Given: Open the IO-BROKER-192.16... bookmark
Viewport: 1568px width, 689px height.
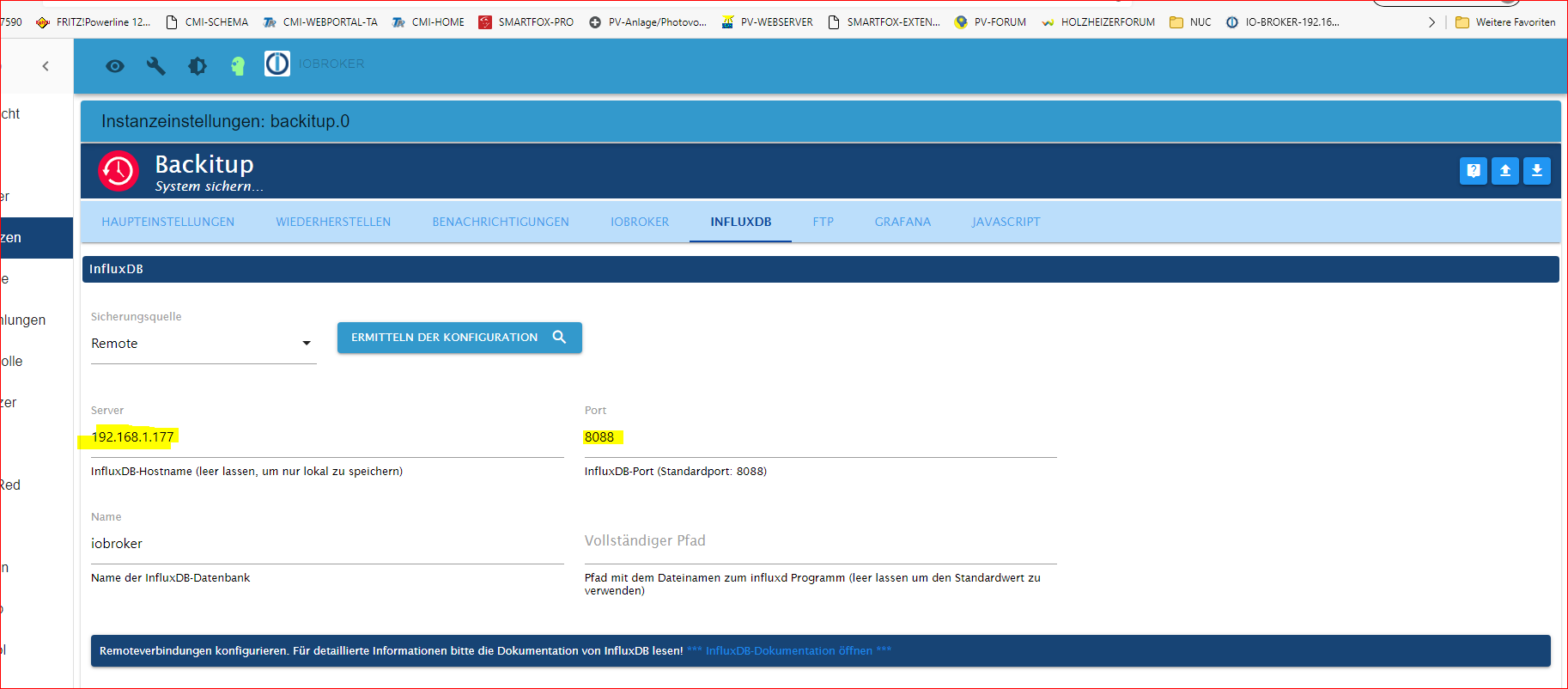Looking at the screenshot, I should pyautogui.click(x=1282, y=22).
